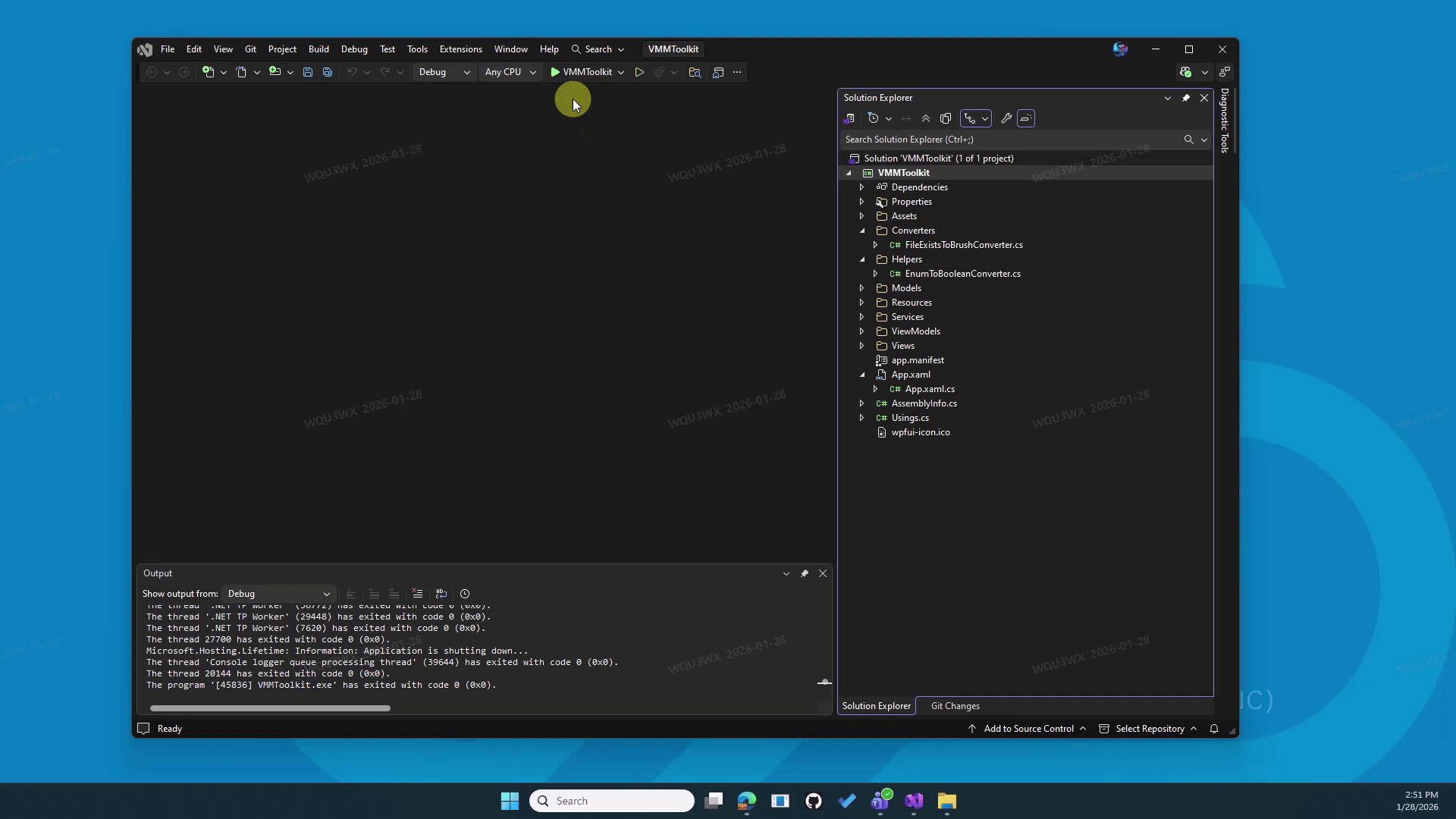
Task: Pin the Output window
Action: (805, 574)
